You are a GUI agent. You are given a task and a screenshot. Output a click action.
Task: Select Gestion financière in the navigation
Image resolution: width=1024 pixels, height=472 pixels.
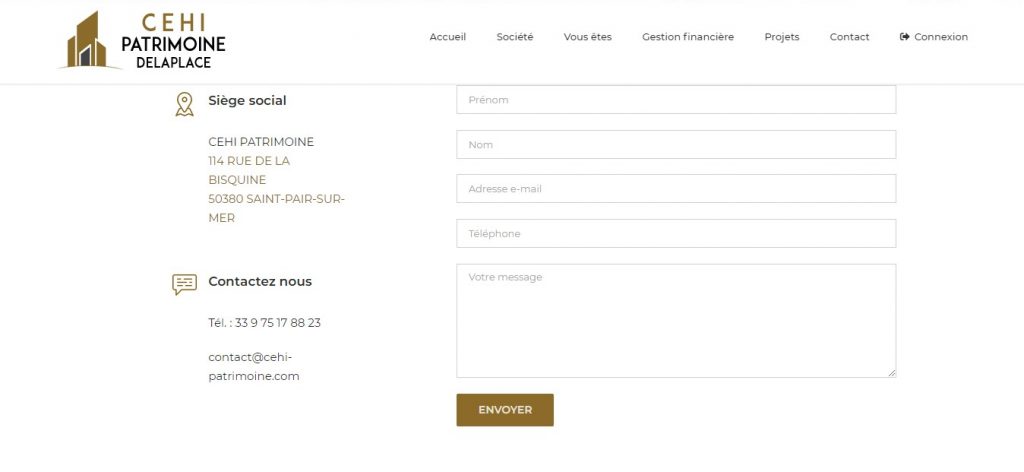pos(687,37)
